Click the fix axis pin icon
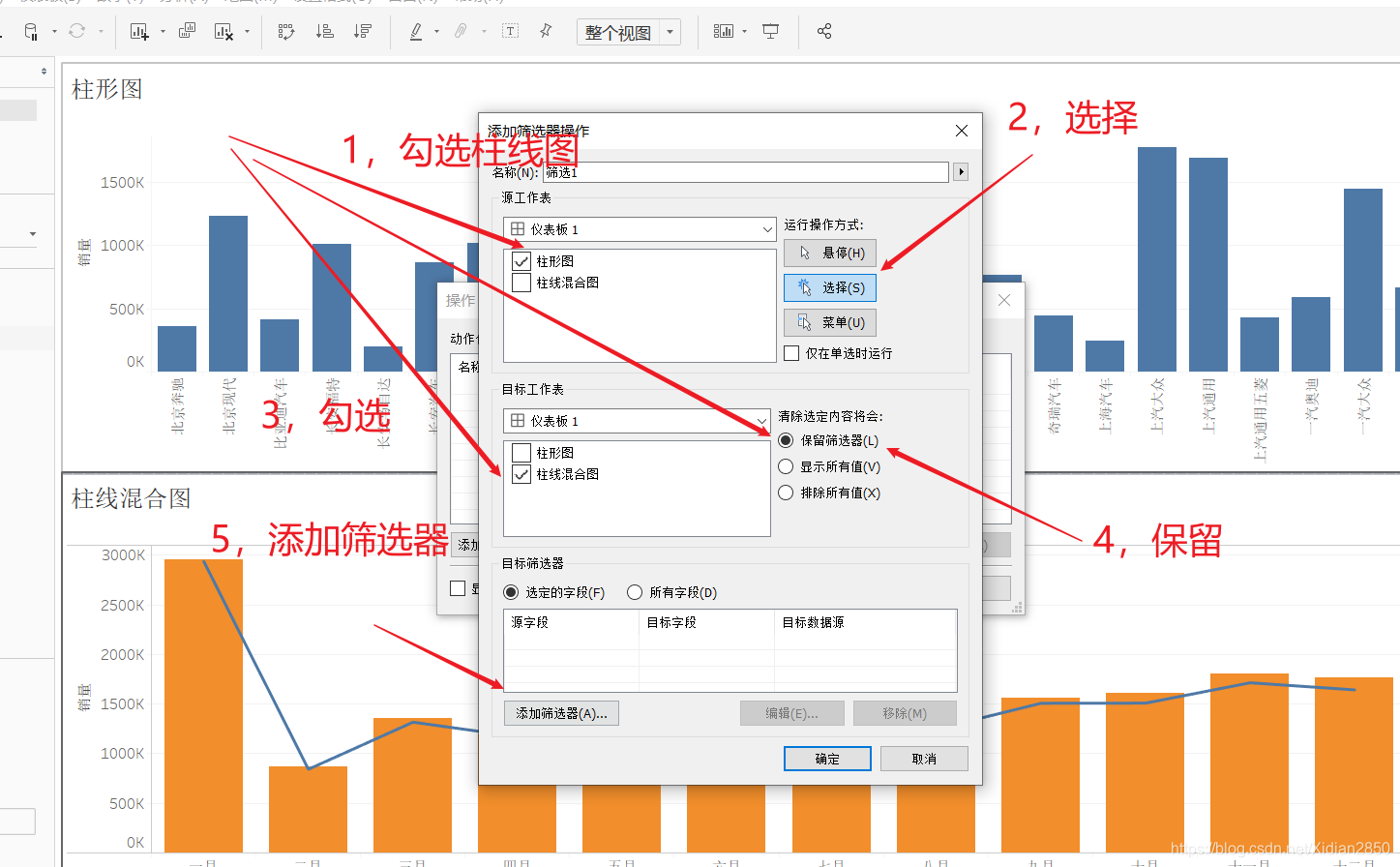This screenshot has width=1400, height=867. [x=546, y=31]
